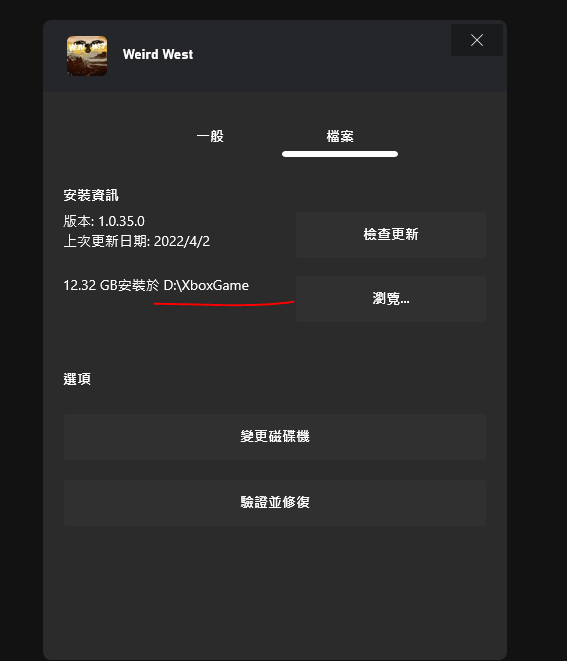Click the Weird West game icon

click(x=87, y=56)
